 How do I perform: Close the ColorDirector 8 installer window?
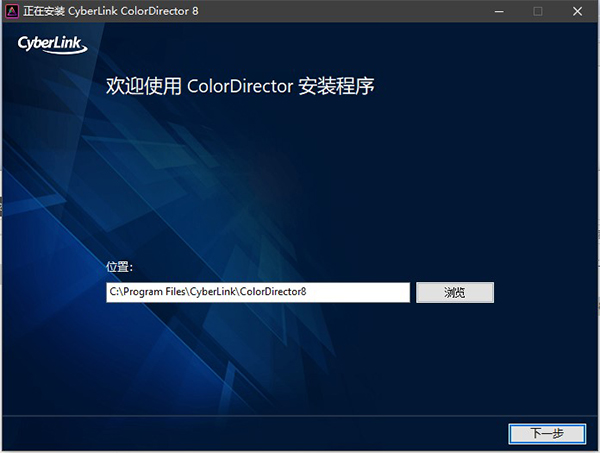577,11
